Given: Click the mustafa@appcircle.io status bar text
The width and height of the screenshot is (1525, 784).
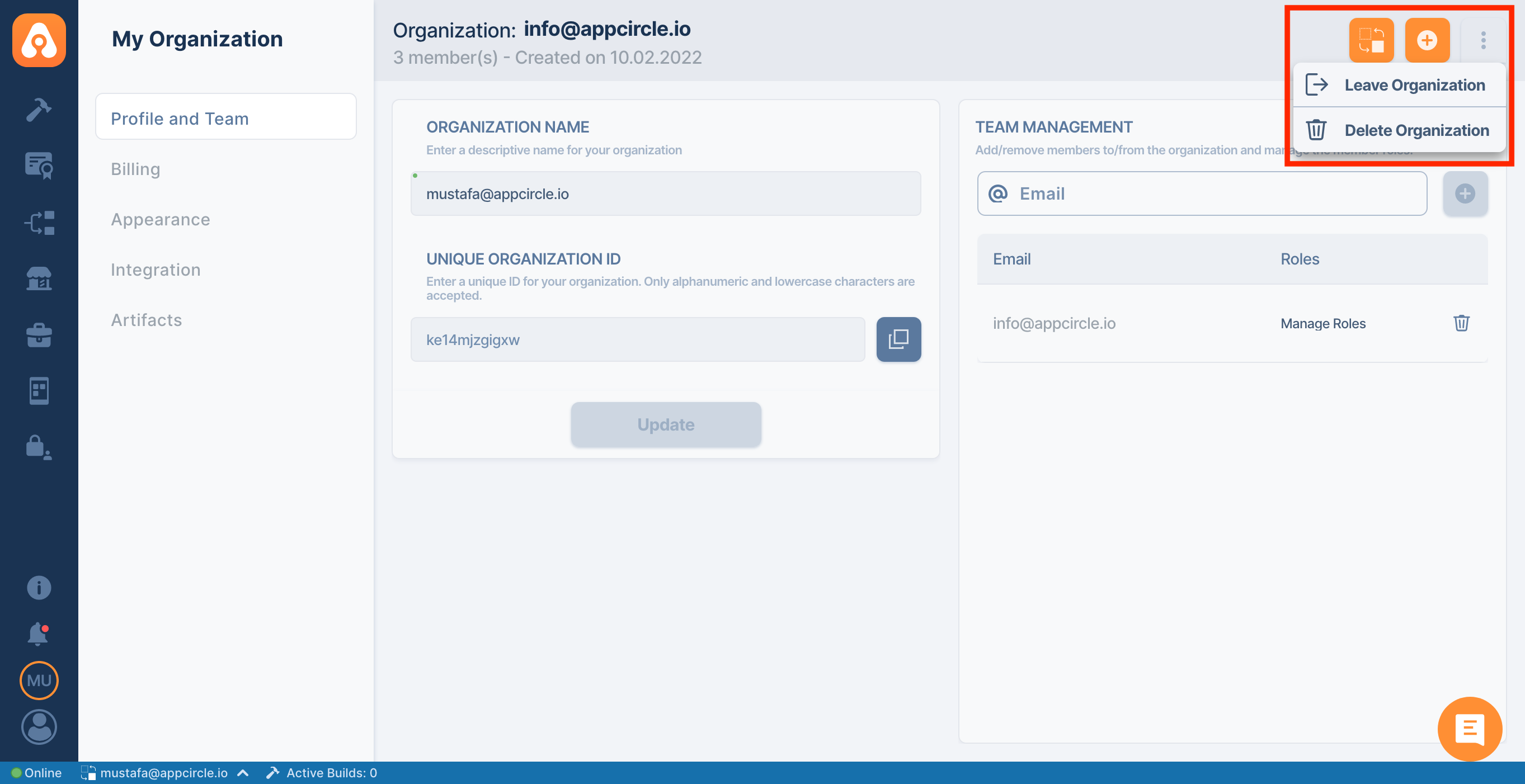Looking at the screenshot, I should [164, 773].
